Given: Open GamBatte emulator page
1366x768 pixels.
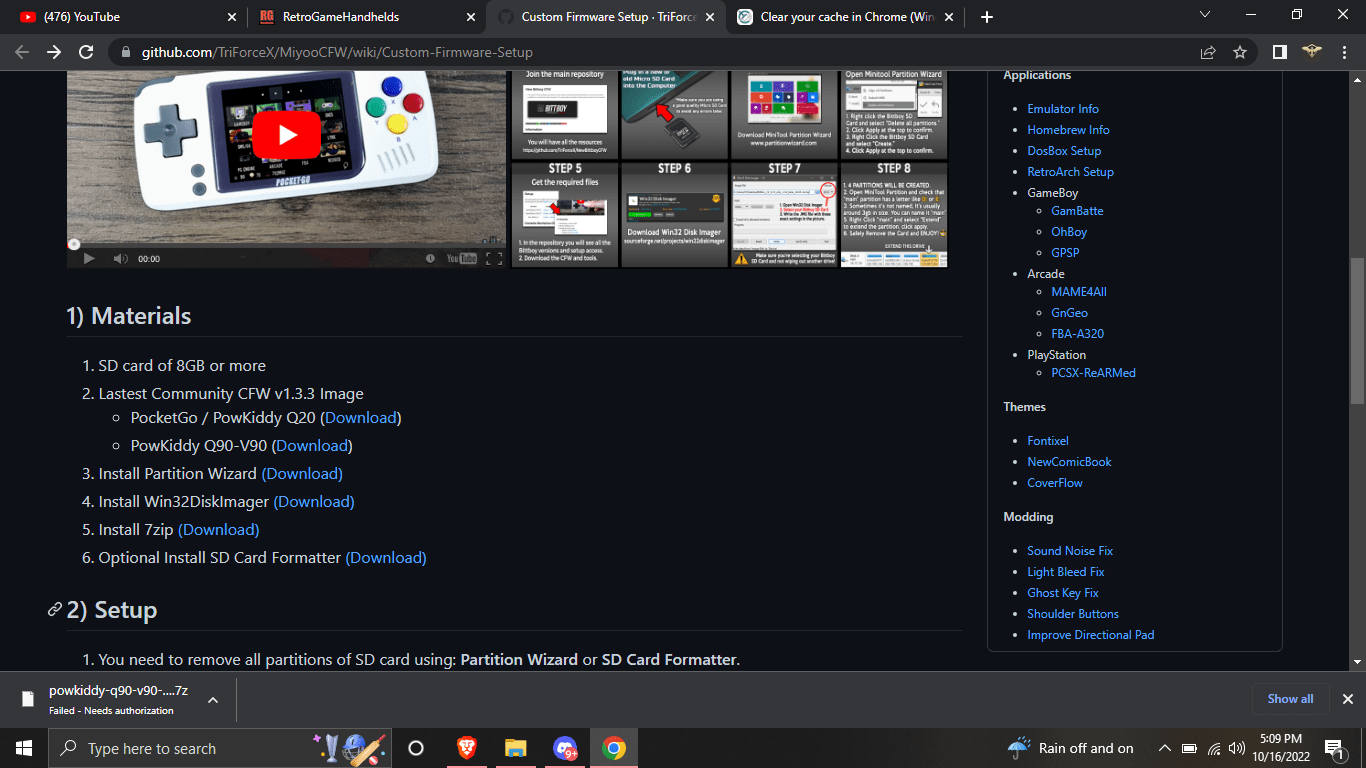Looking at the screenshot, I should (x=1077, y=211).
